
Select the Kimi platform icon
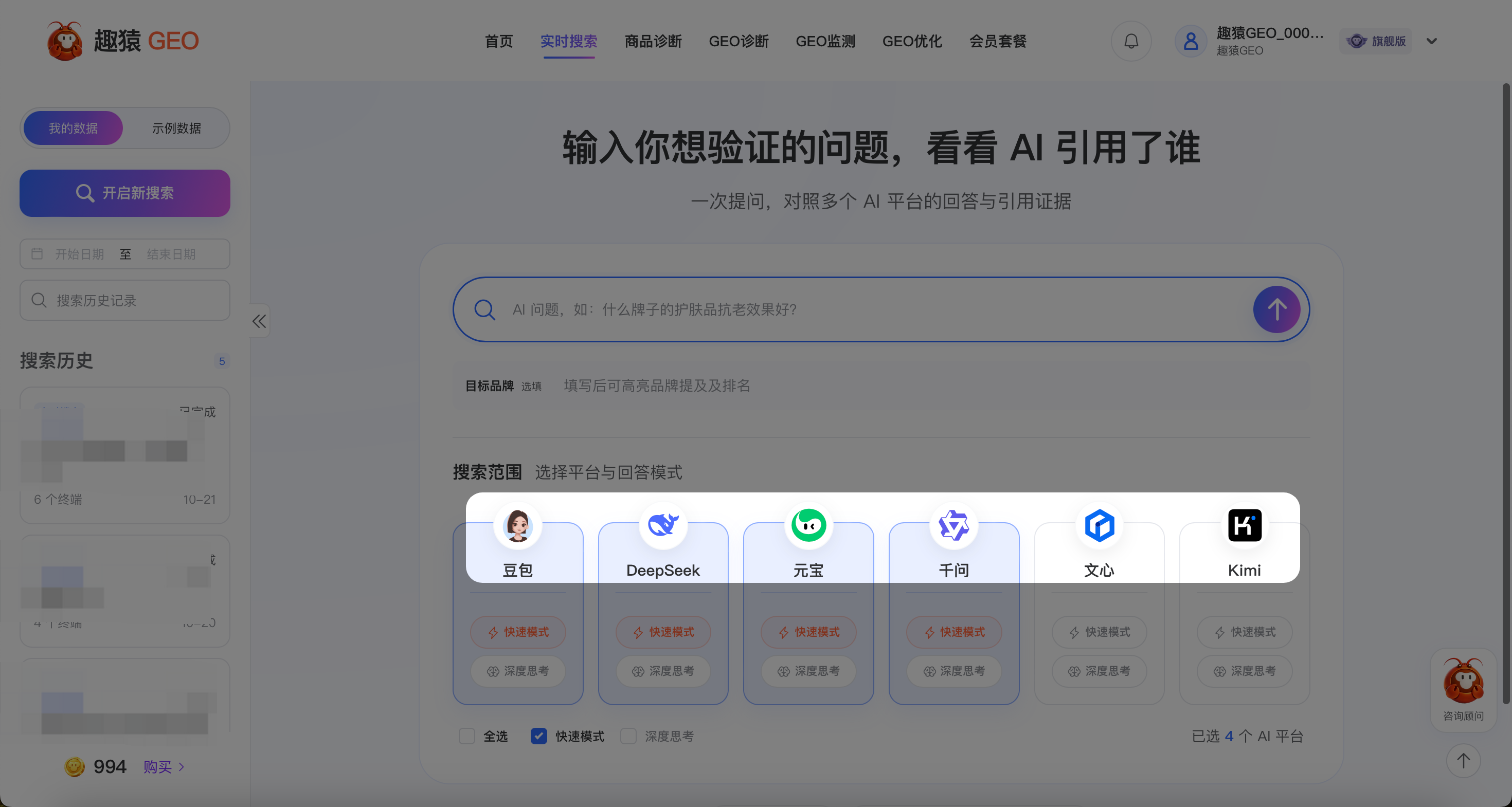pyautogui.click(x=1245, y=525)
